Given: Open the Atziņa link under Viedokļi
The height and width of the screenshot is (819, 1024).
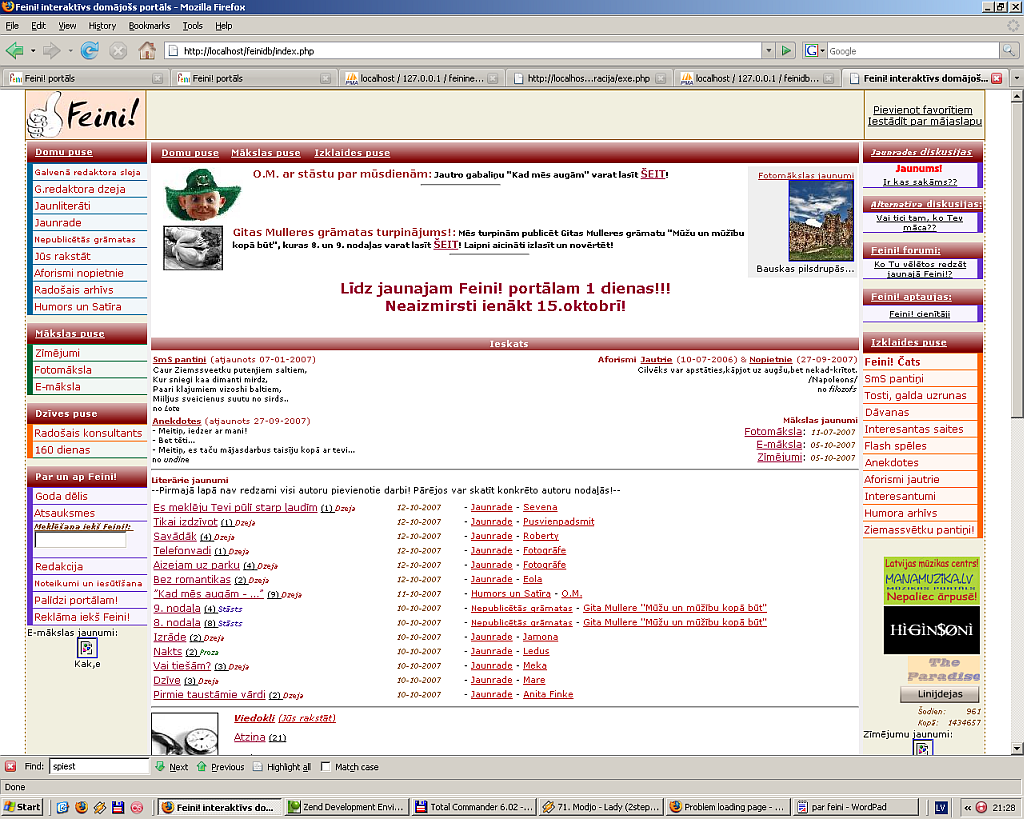Looking at the screenshot, I should point(249,737).
